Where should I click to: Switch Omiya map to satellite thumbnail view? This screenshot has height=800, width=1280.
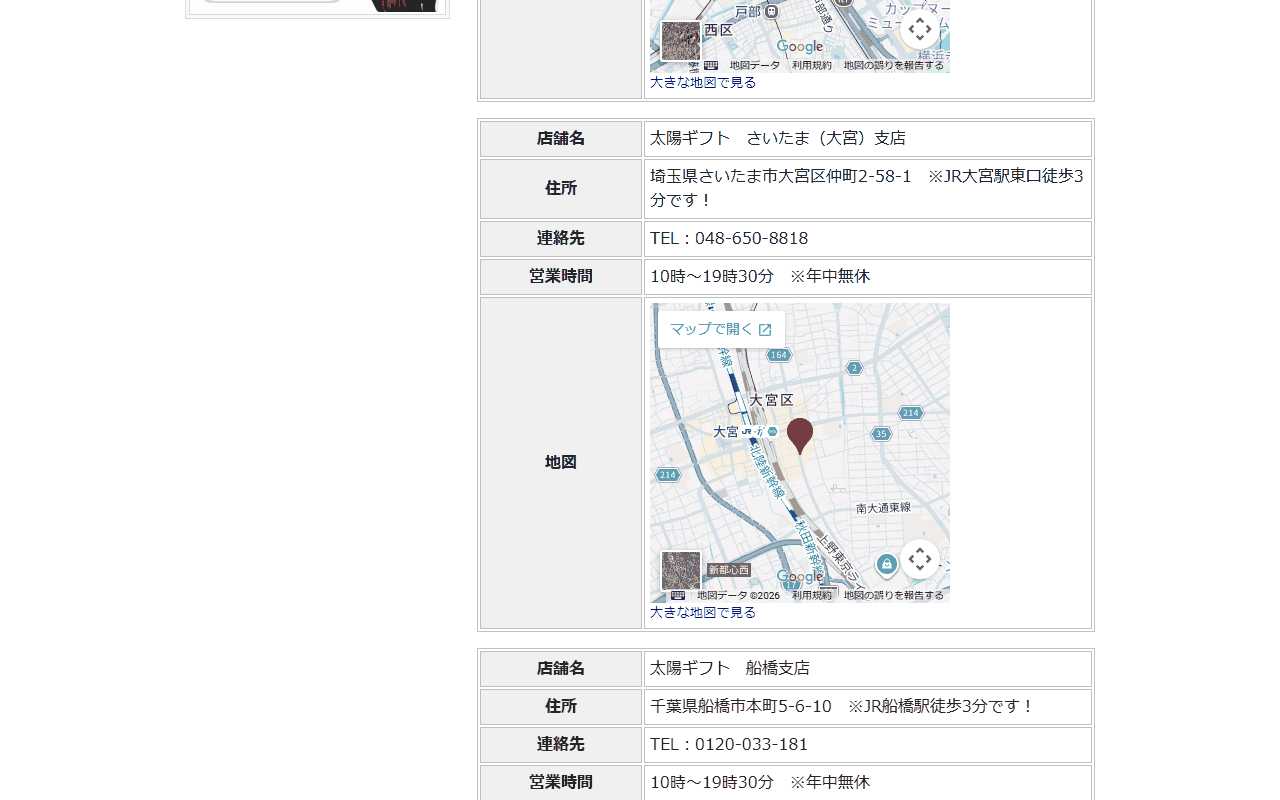tap(681, 571)
